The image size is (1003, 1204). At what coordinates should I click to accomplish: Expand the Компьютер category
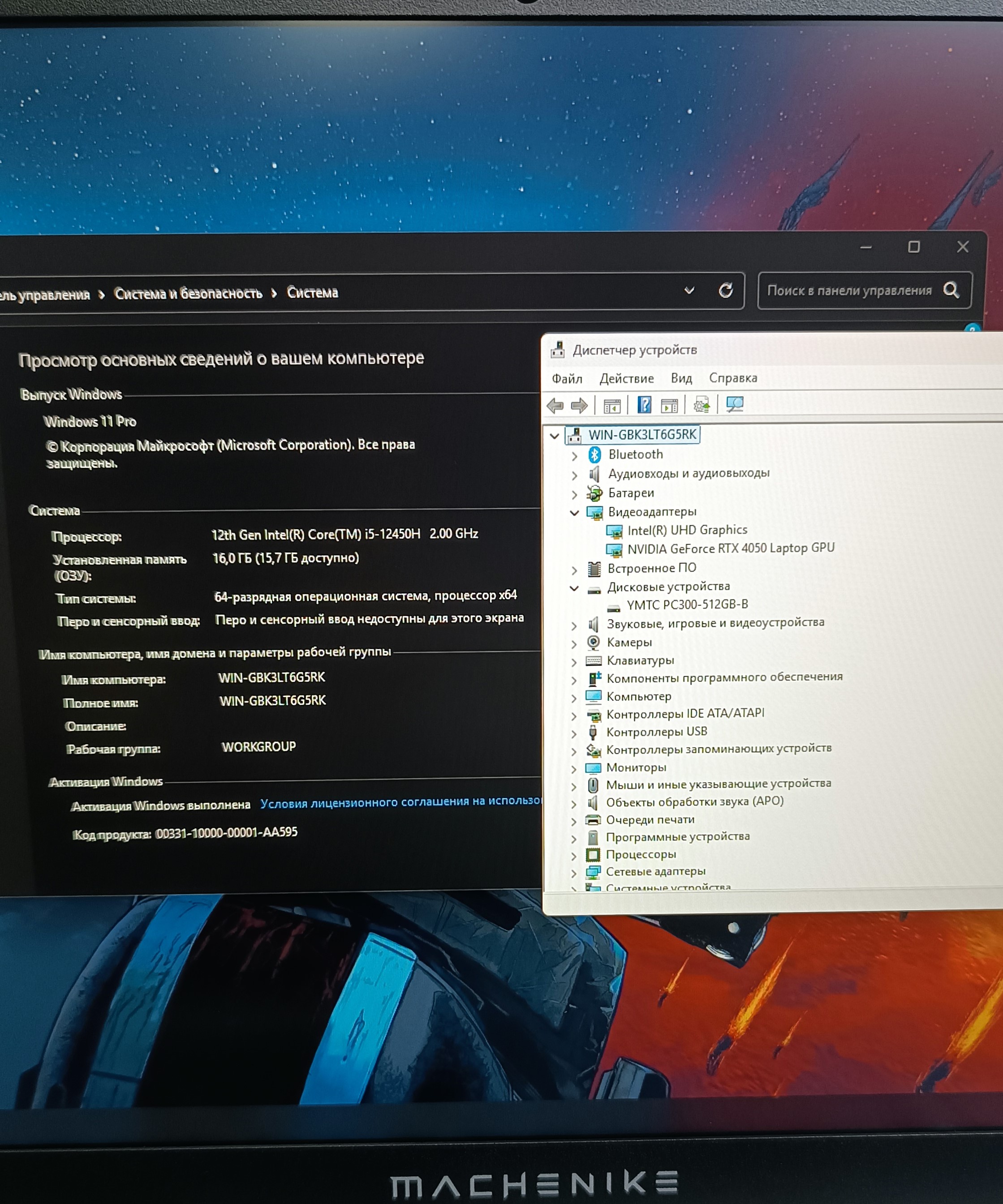(x=574, y=698)
